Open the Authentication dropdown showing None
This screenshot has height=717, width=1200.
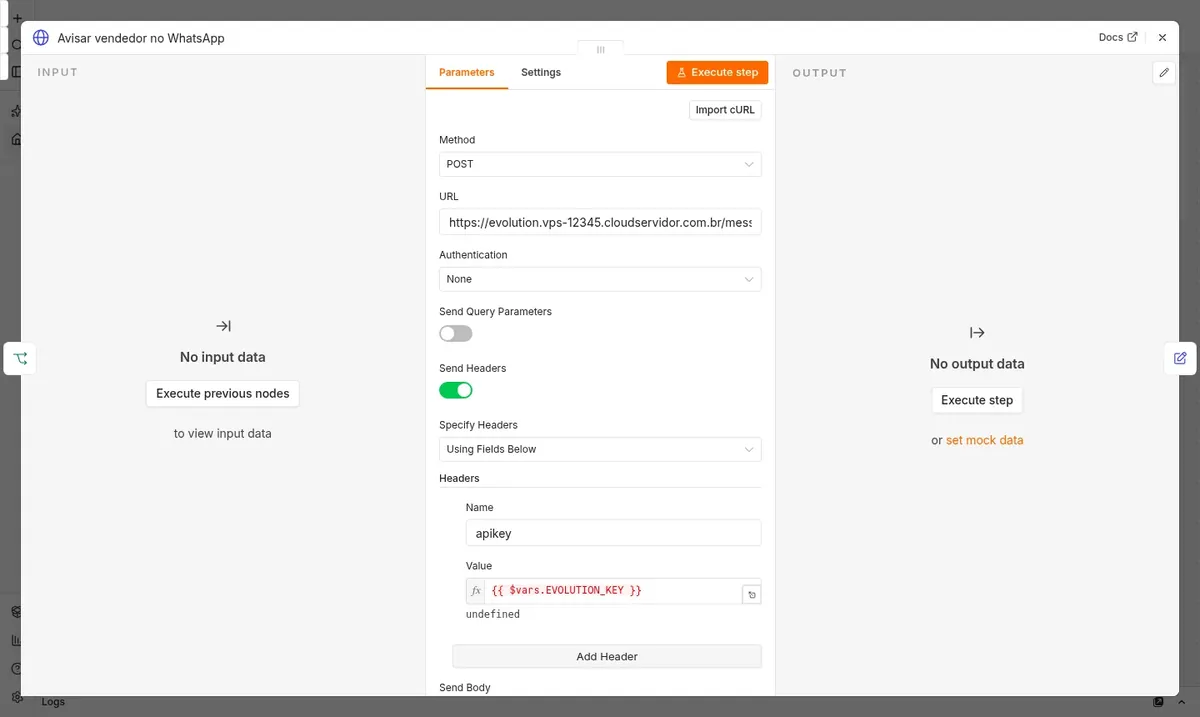pos(600,279)
